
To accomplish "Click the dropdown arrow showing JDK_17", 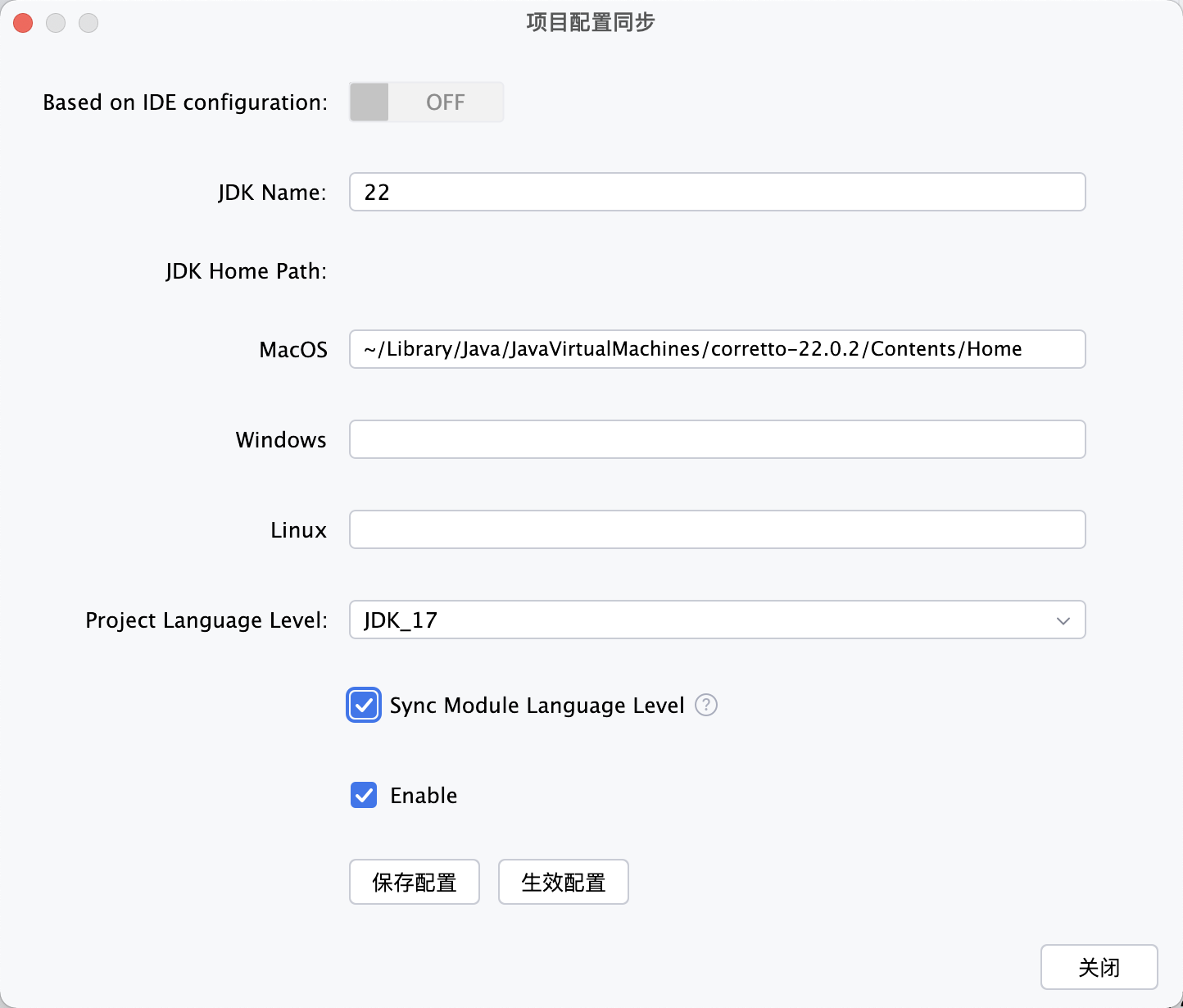I will click(1063, 620).
